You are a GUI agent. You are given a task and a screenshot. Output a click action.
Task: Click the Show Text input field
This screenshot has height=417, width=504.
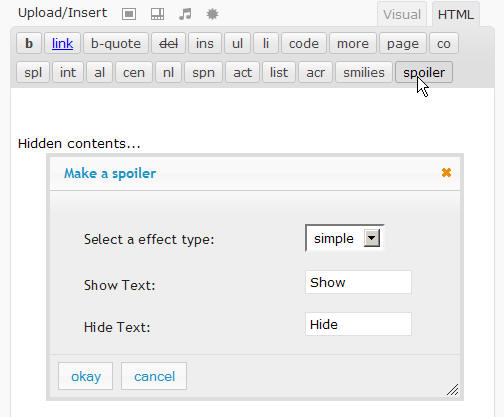pos(358,282)
